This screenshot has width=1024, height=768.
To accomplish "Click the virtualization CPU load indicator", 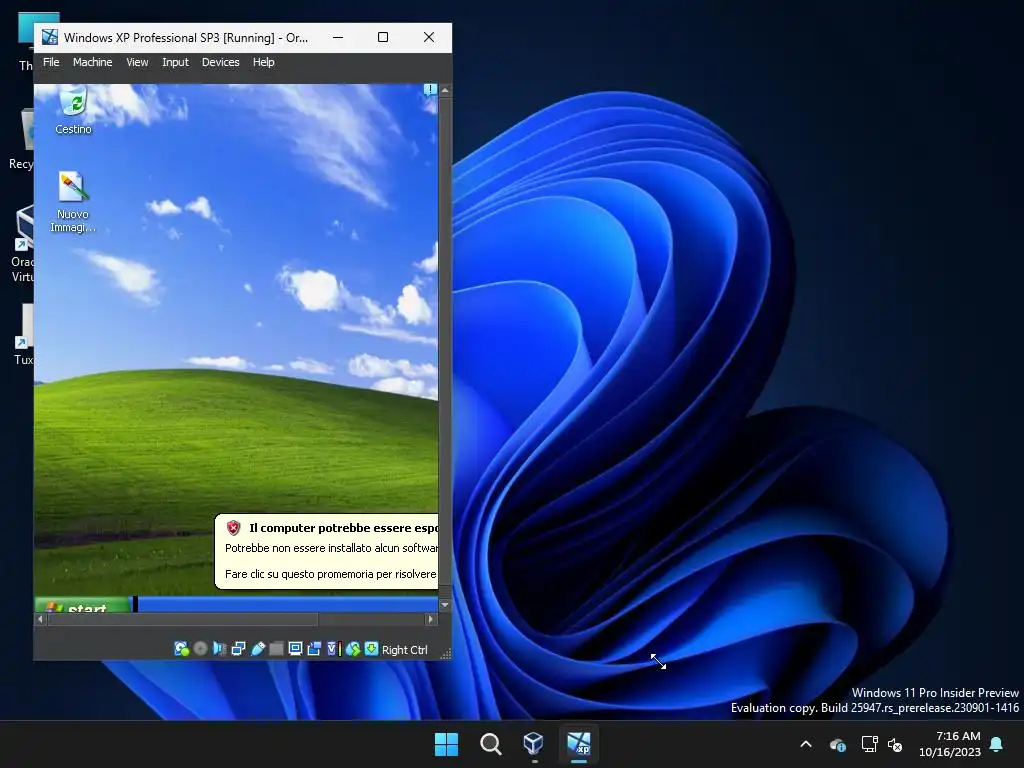I will click(x=334, y=648).
